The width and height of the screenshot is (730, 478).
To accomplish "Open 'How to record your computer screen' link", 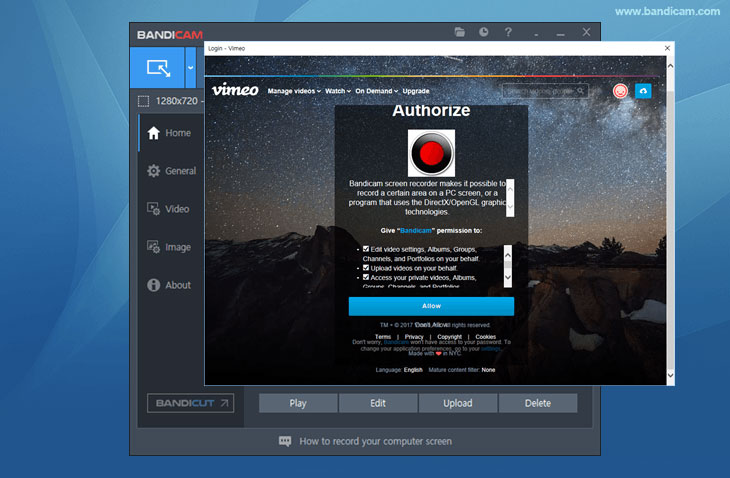I will pyautogui.click(x=375, y=441).
